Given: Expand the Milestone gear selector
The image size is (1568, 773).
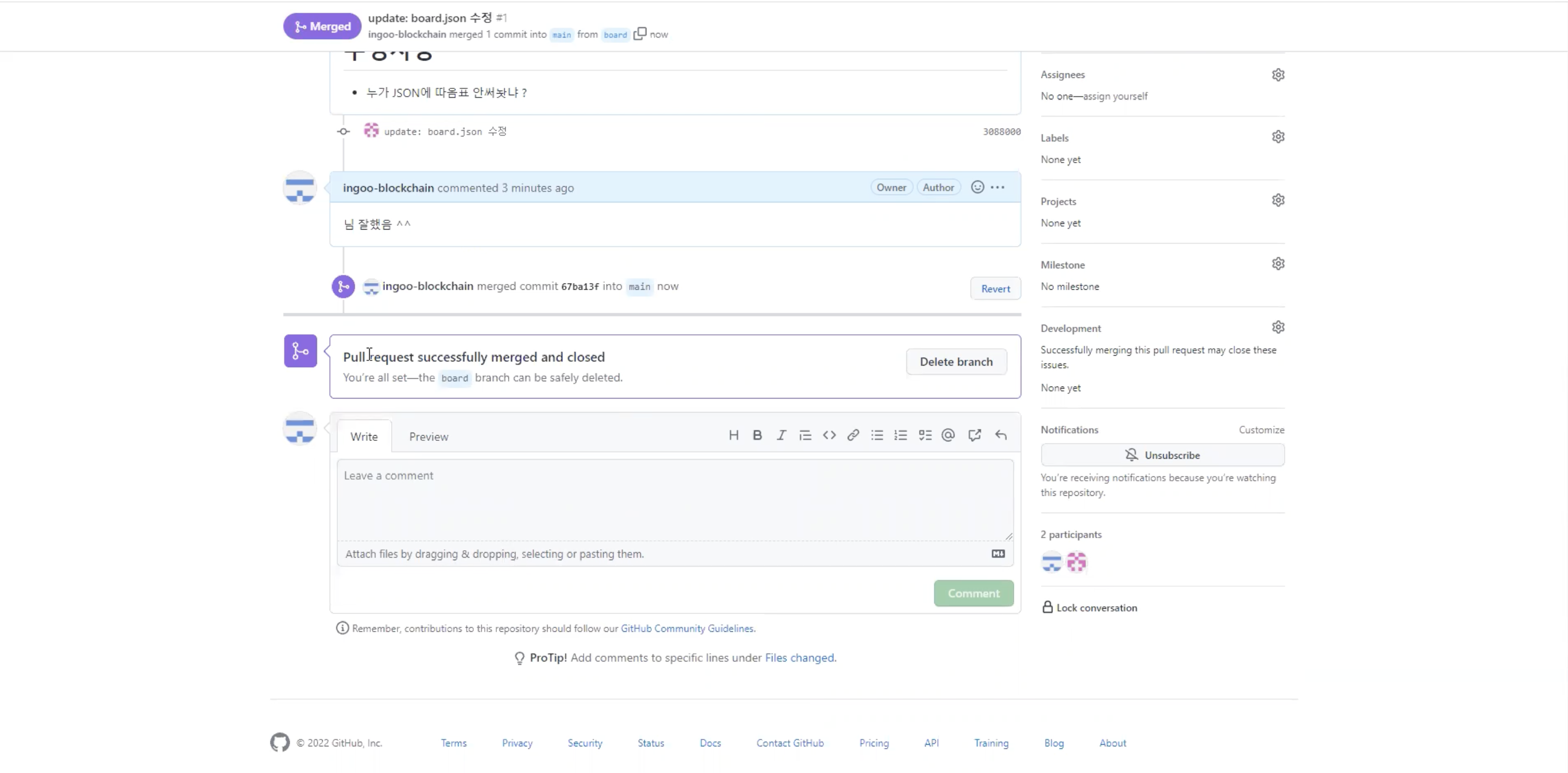Looking at the screenshot, I should (x=1278, y=264).
